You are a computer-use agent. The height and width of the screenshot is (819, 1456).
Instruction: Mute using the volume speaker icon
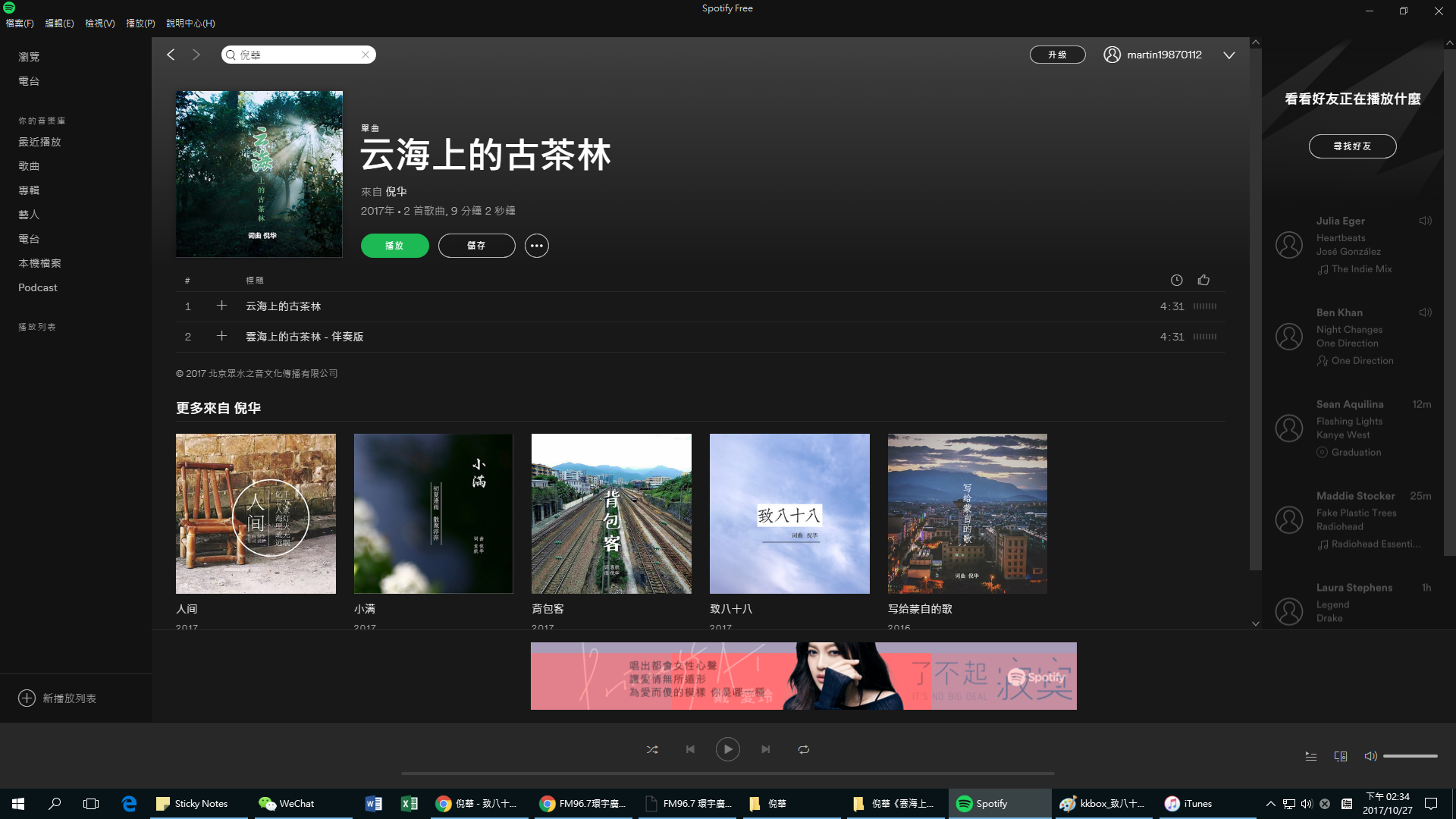(x=1370, y=756)
